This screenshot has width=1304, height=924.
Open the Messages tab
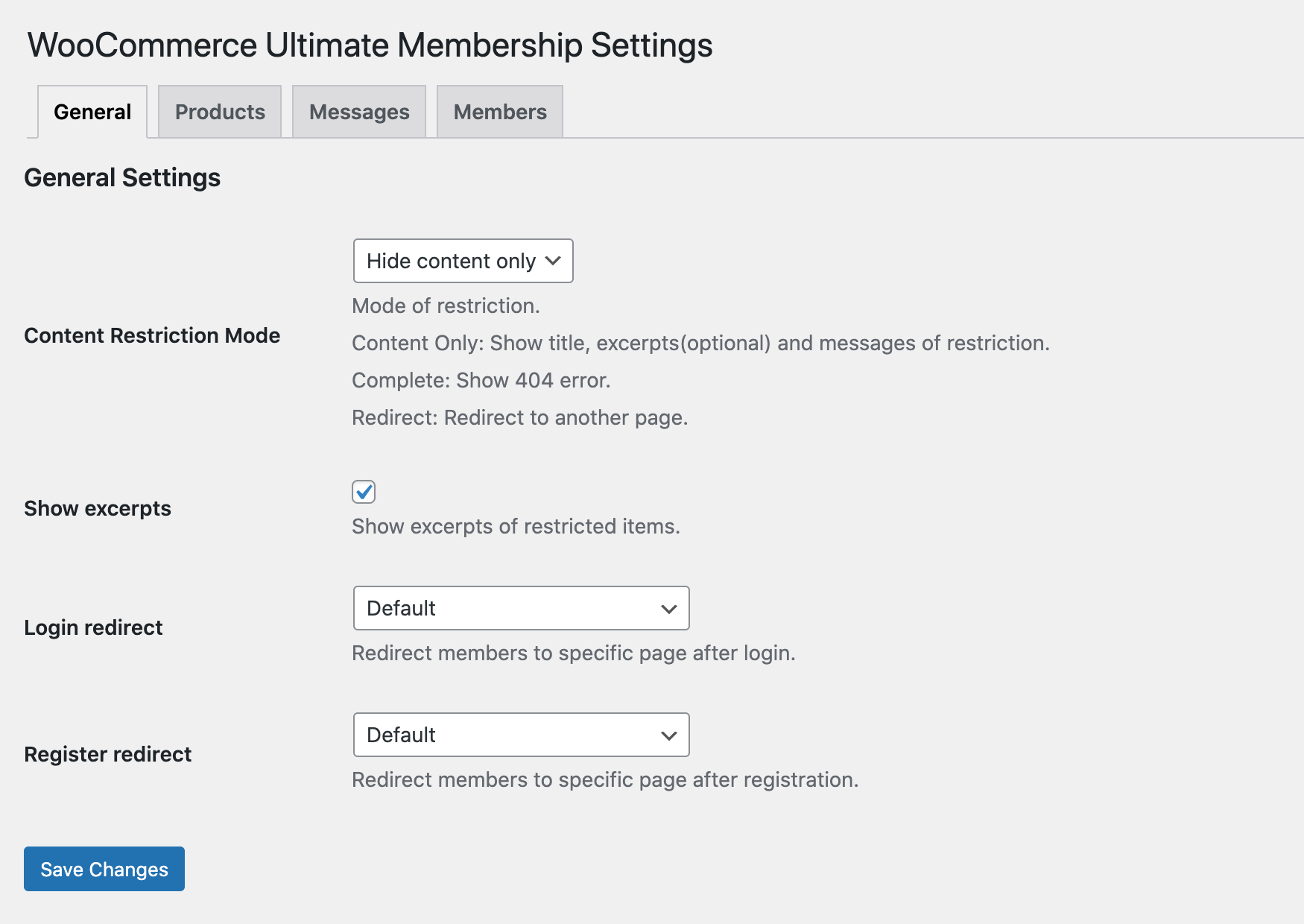pos(358,111)
